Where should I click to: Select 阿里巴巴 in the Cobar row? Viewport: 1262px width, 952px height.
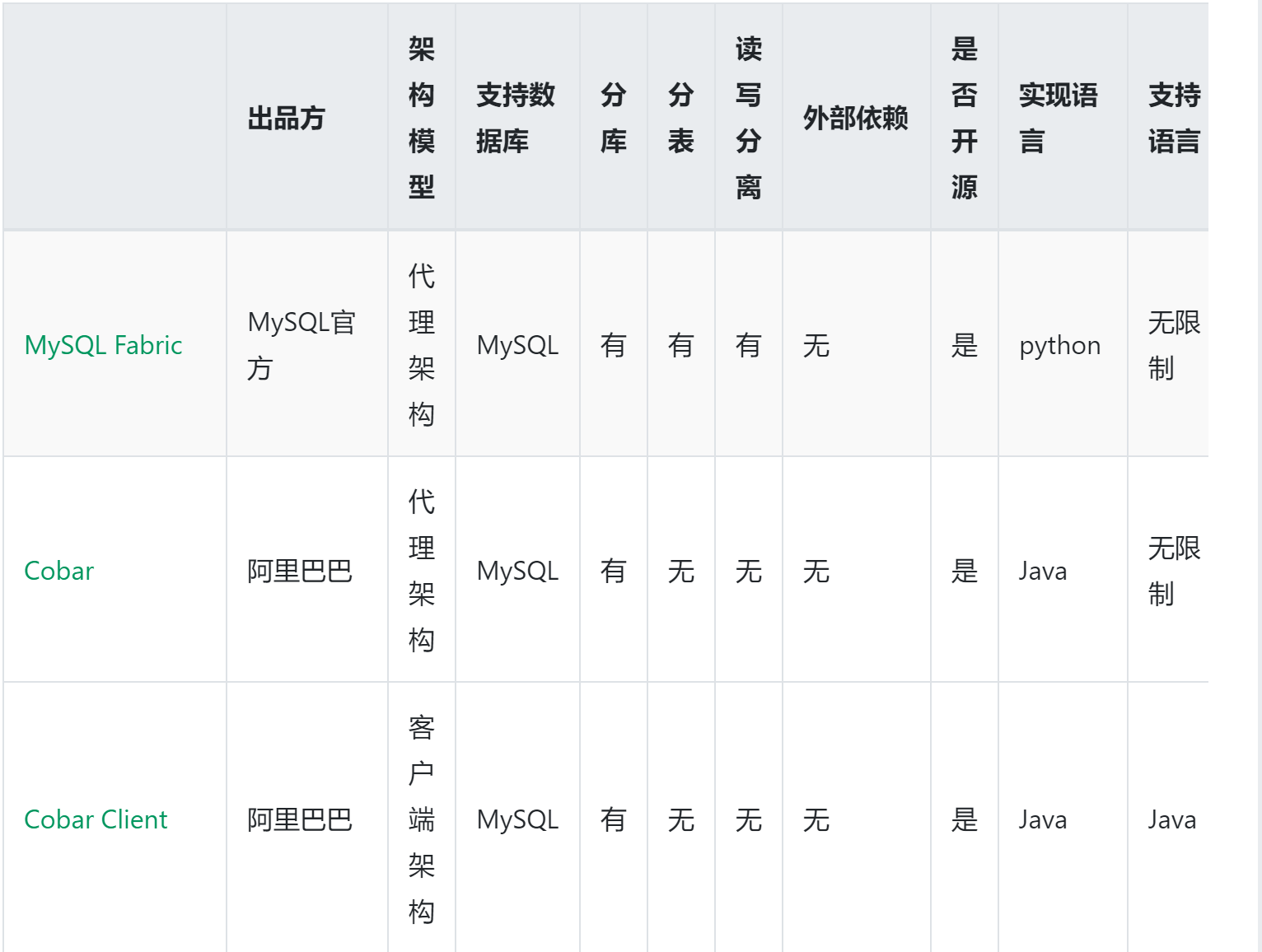(300, 571)
